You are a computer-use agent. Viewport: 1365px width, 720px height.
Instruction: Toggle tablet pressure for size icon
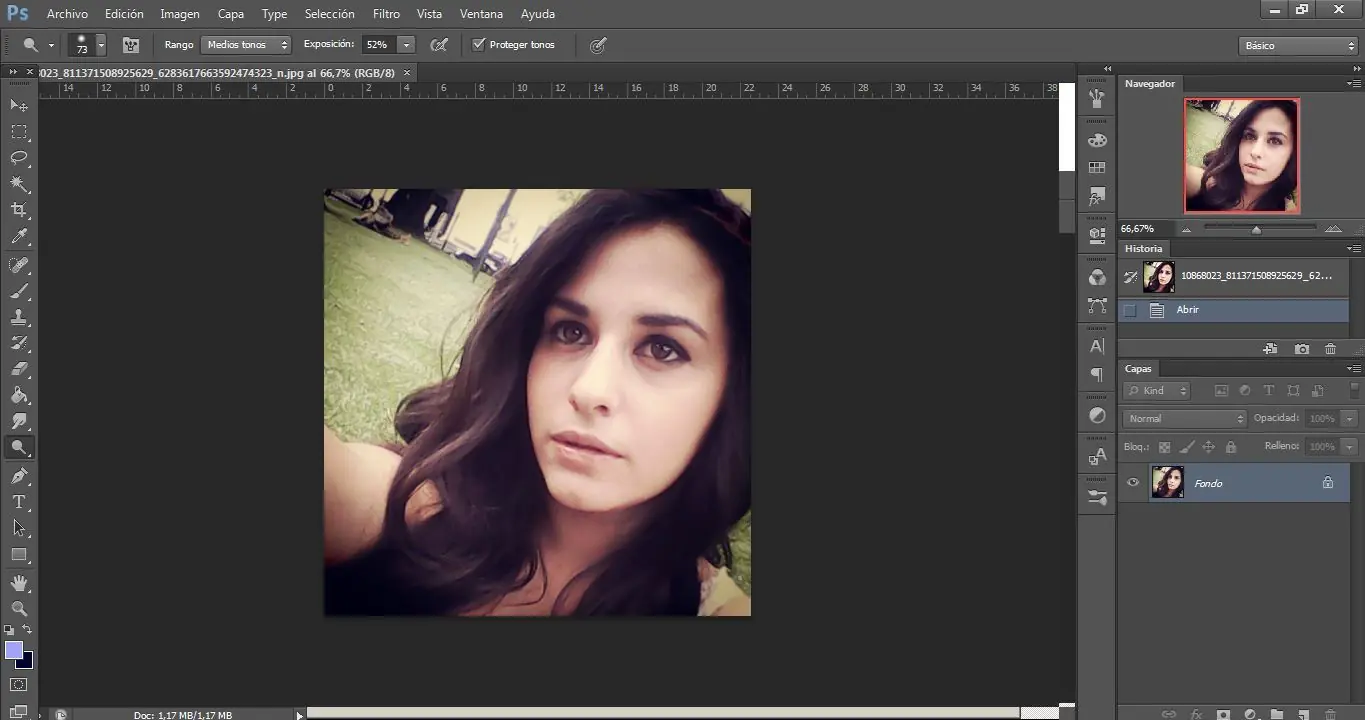coord(598,45)
